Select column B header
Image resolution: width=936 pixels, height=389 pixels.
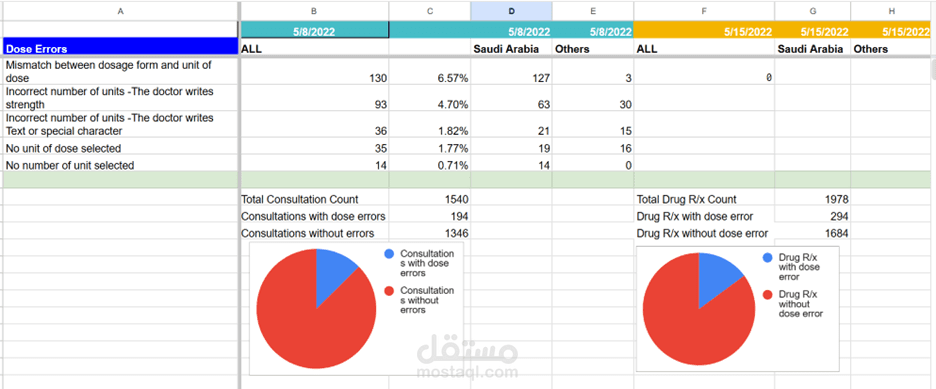point(315,10)
